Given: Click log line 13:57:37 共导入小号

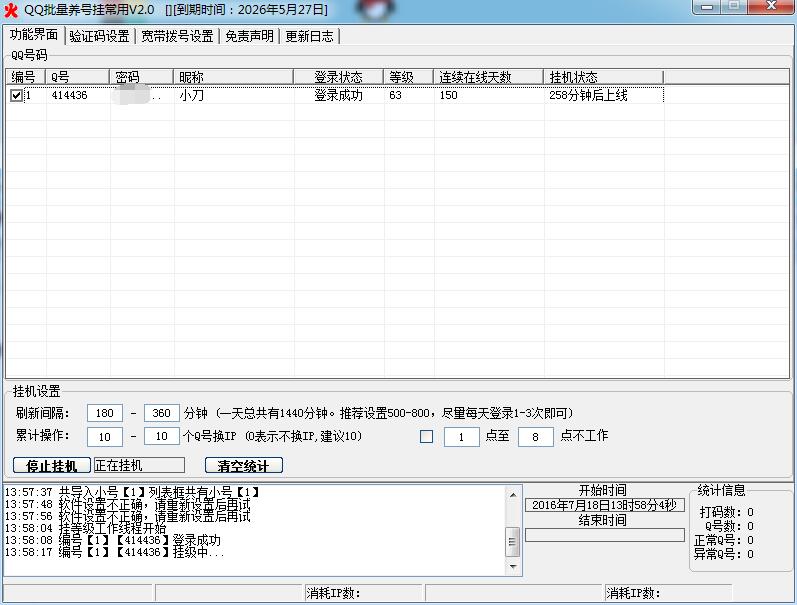Looking at the screenshot, I should (133, 492).
